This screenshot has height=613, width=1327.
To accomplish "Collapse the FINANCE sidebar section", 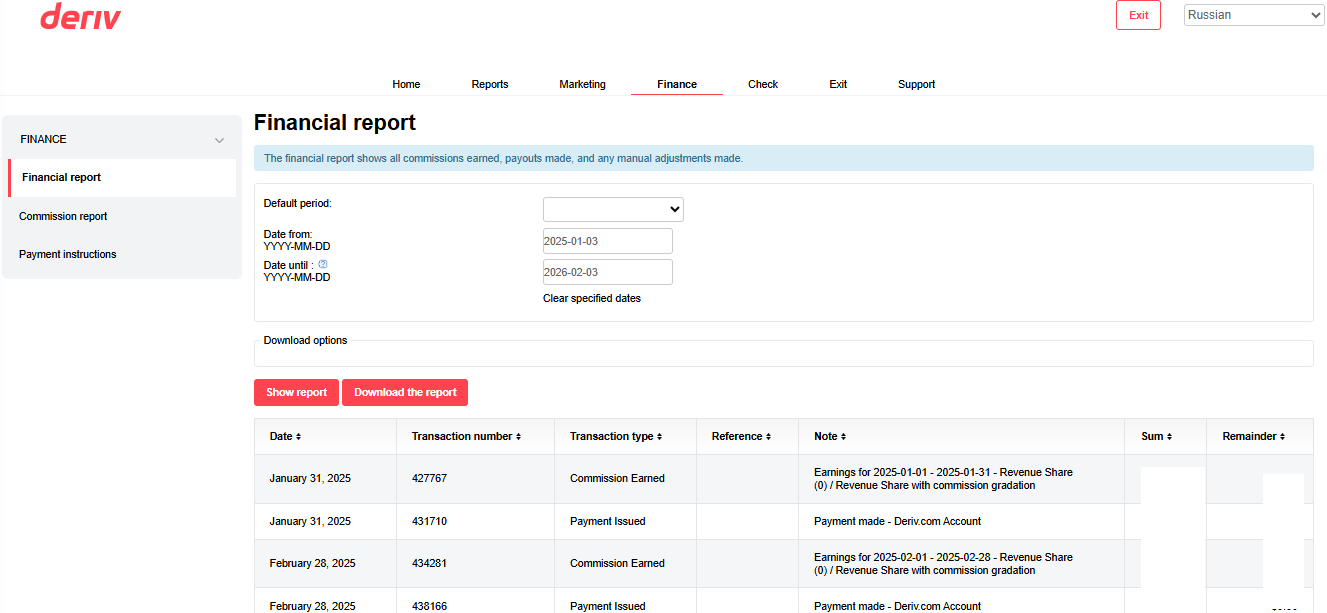I will (x=219, y=140).
